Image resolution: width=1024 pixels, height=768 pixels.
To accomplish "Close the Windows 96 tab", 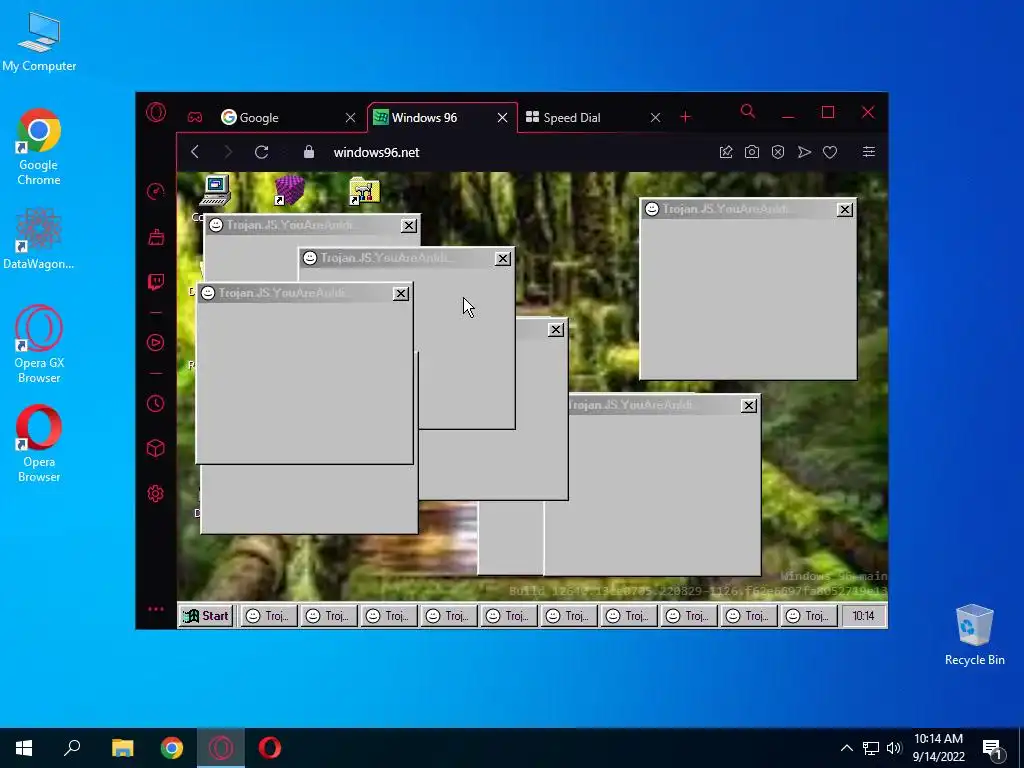I will pyautogui.click(x=502, y=118).
